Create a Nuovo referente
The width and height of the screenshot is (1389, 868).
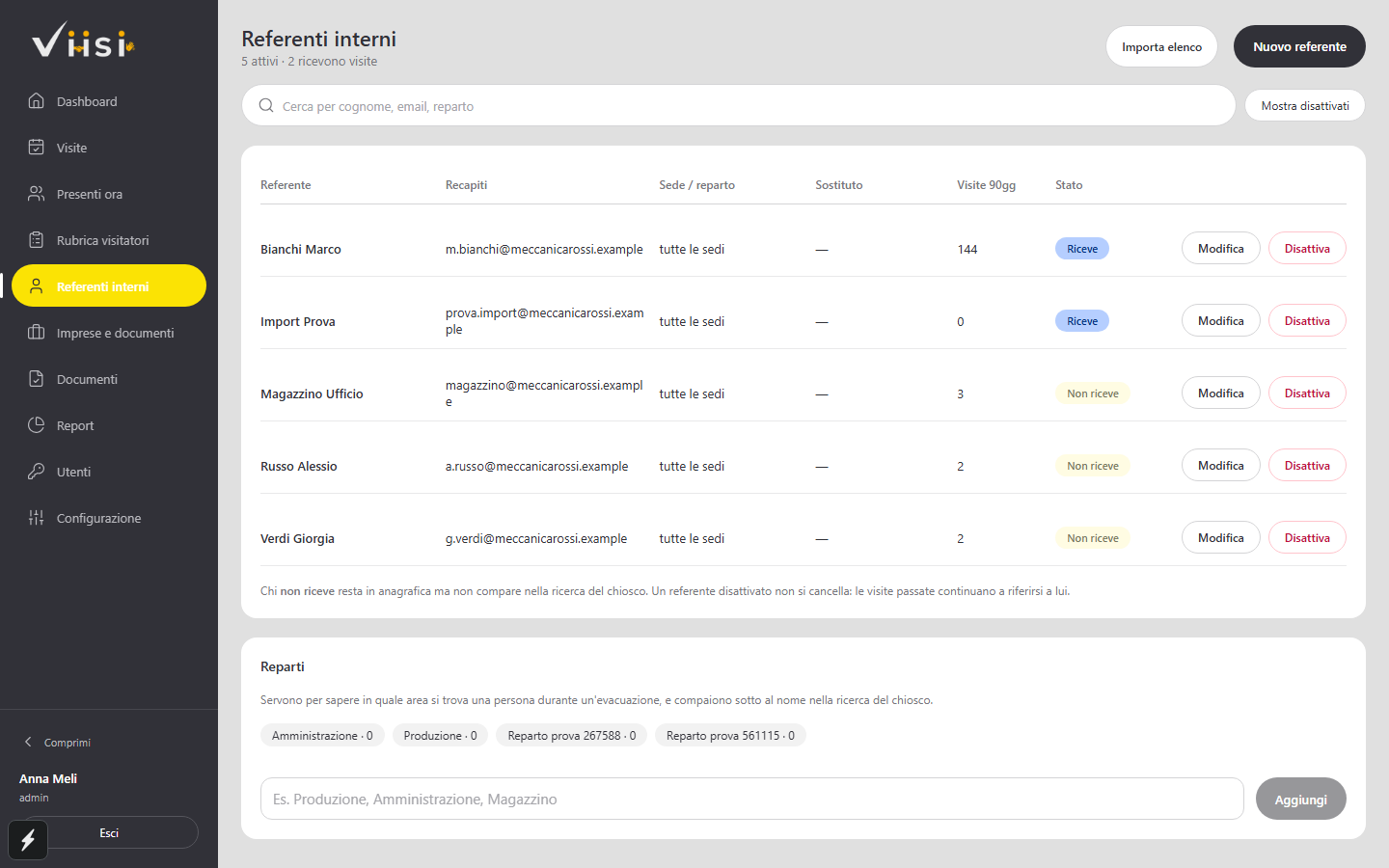(1299, 46)
